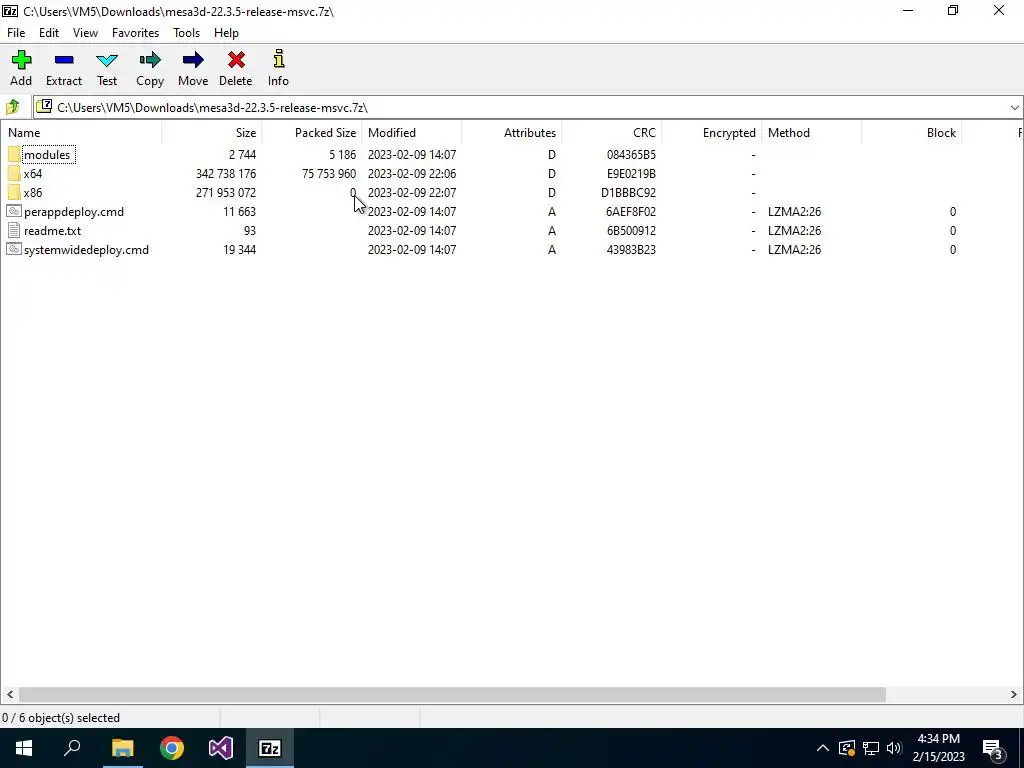This screenshot has width=1024, height=768.
Task: Click the scroll right arrow
Action: (x=1014, y=694)
